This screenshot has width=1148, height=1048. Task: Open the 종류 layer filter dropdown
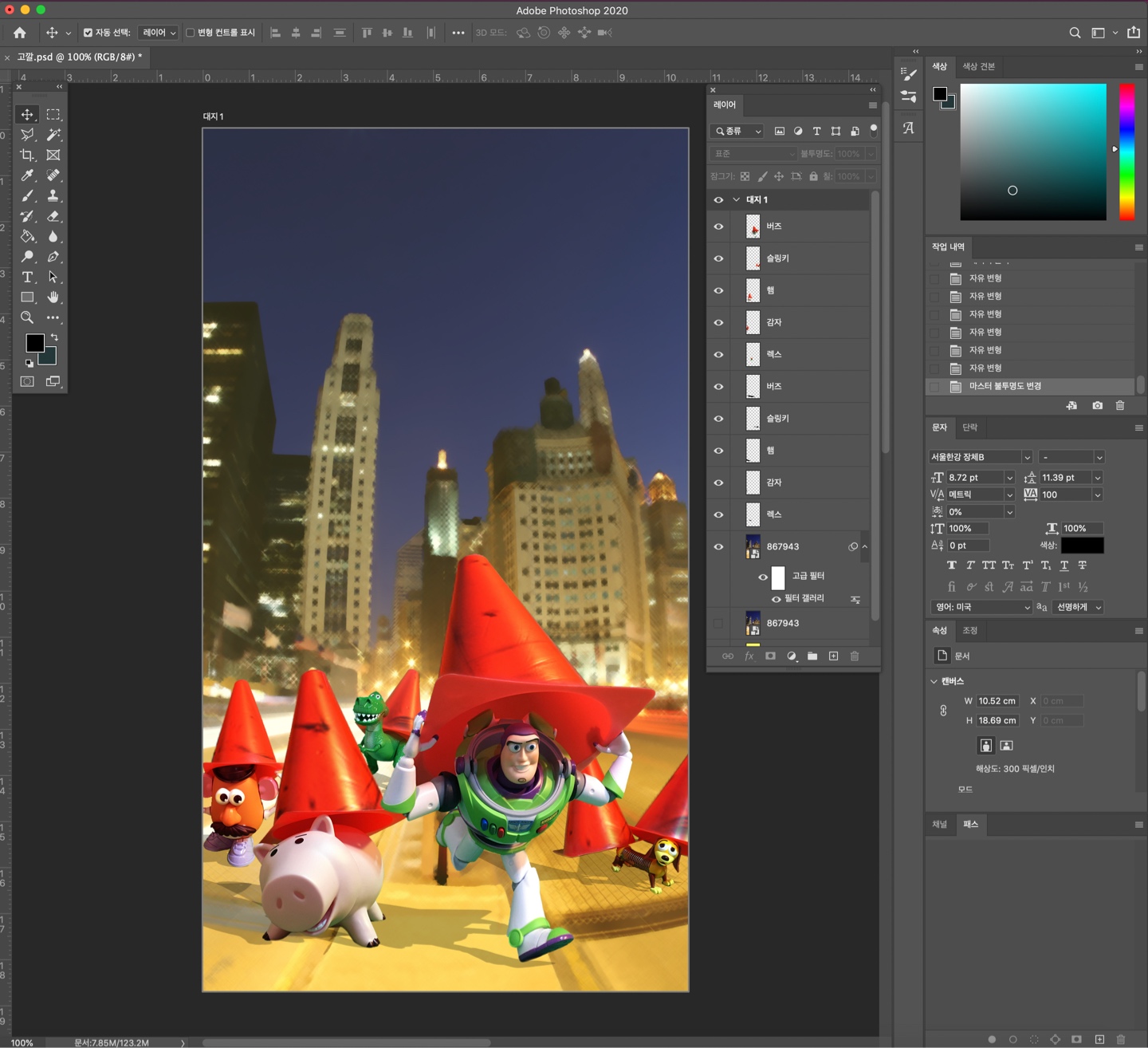coord(738,132)
